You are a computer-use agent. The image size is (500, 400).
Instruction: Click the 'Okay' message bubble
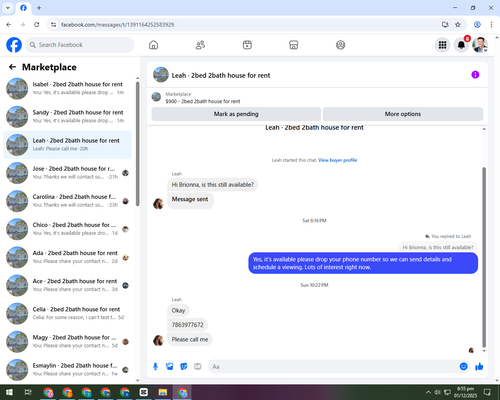click(178, 310)
